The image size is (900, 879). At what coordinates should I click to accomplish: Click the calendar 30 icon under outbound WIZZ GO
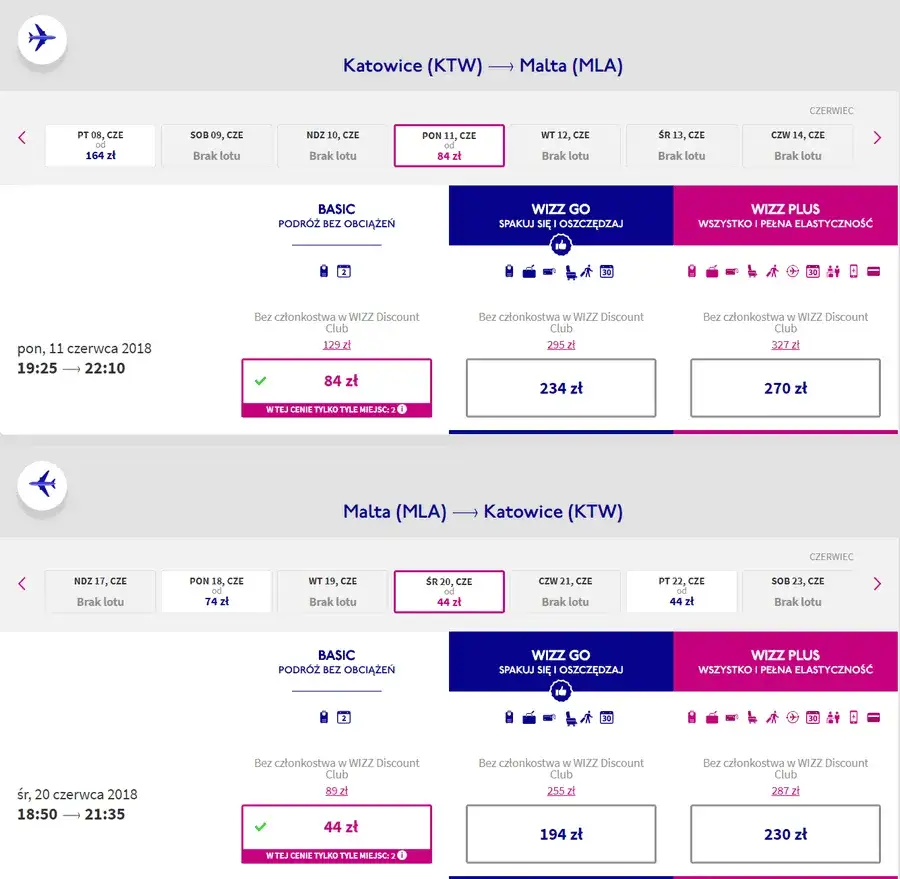point(606,271)
